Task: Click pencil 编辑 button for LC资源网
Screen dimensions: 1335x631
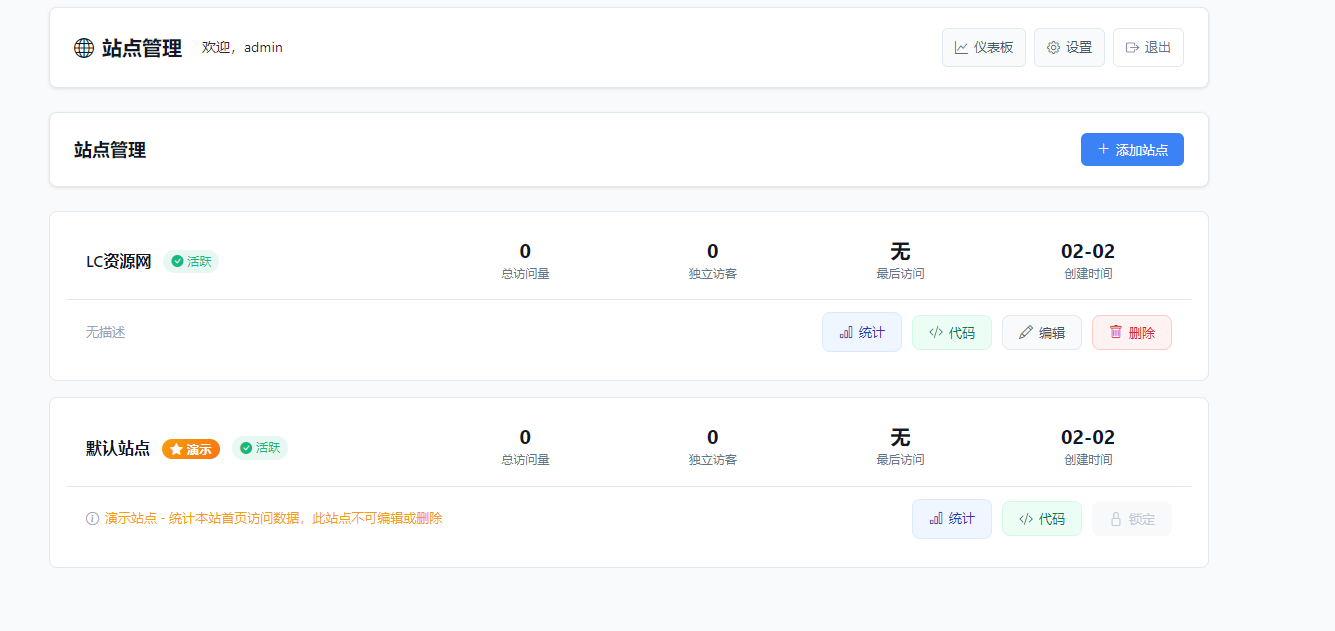Action: [1041, 333]
